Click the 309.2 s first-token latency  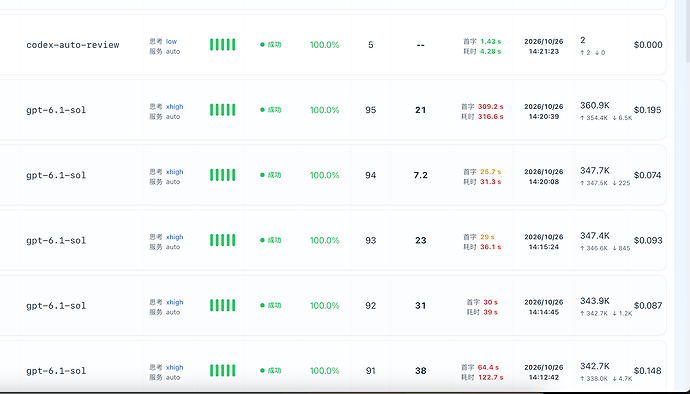coord(491,107)
